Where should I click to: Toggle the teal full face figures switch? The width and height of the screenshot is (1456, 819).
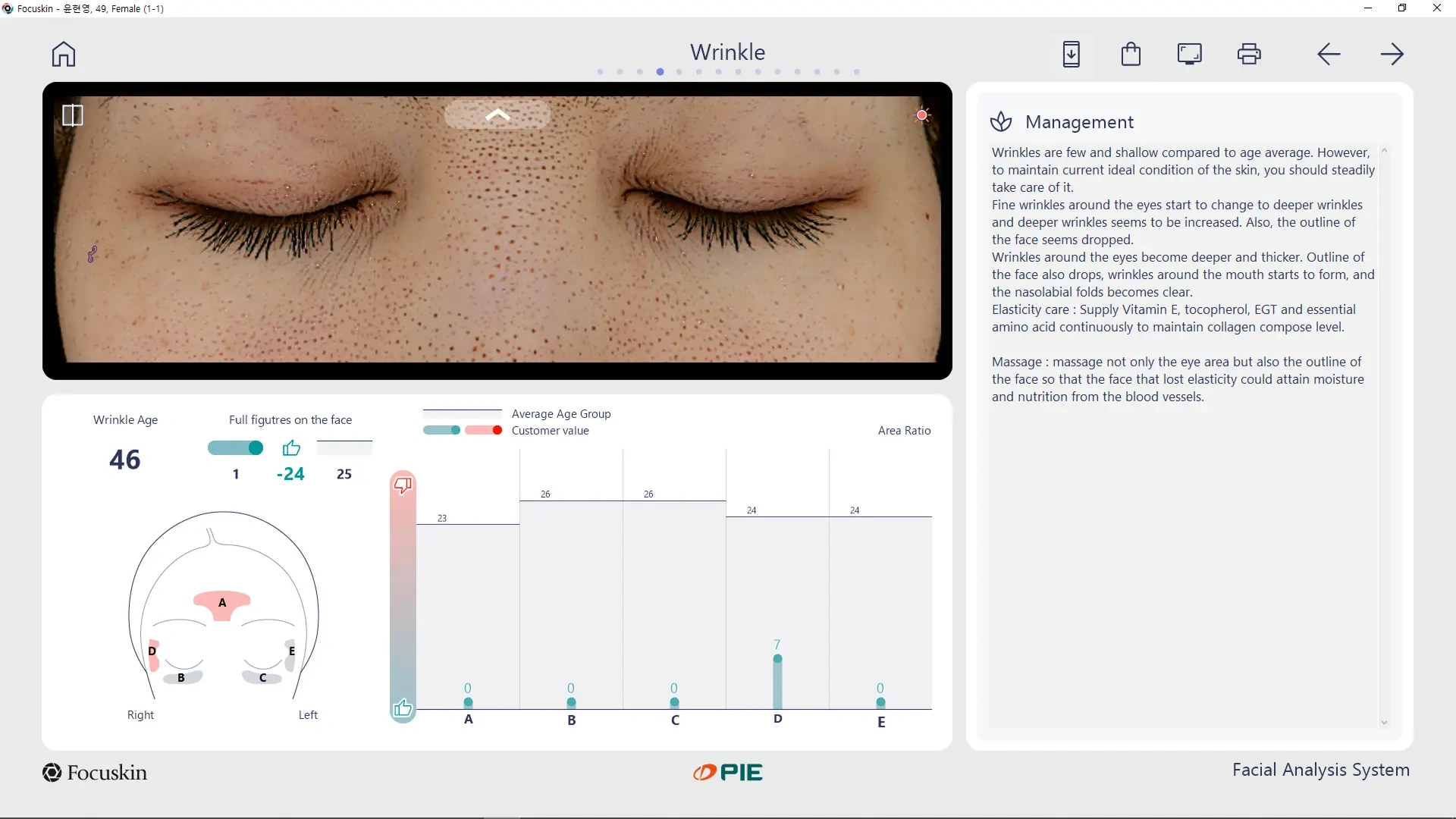pos(236,448)
